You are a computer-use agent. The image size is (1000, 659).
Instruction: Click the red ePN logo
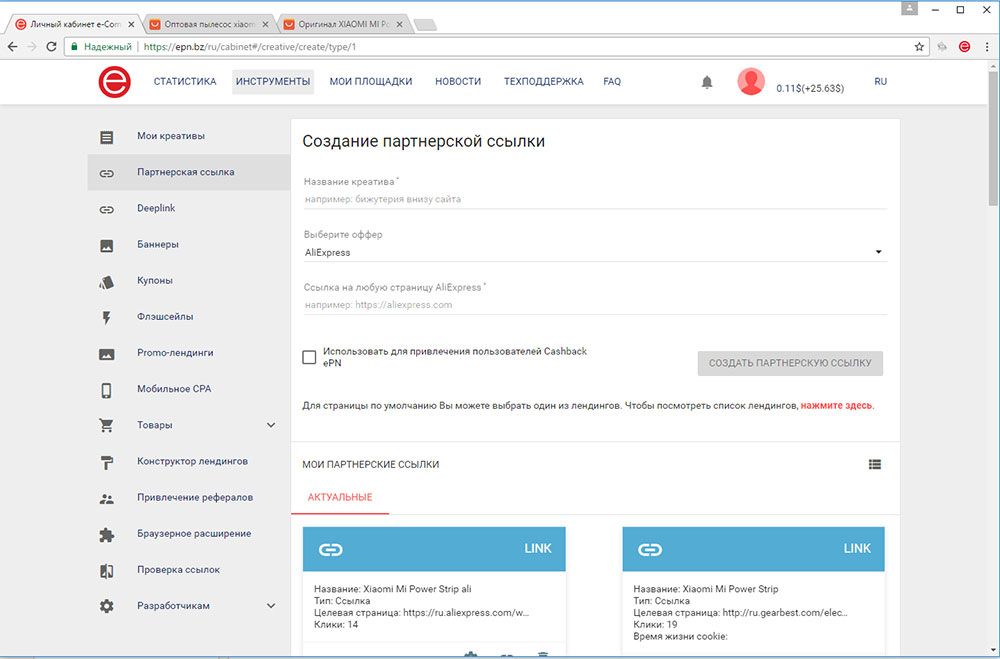click(x=114, y=82)
